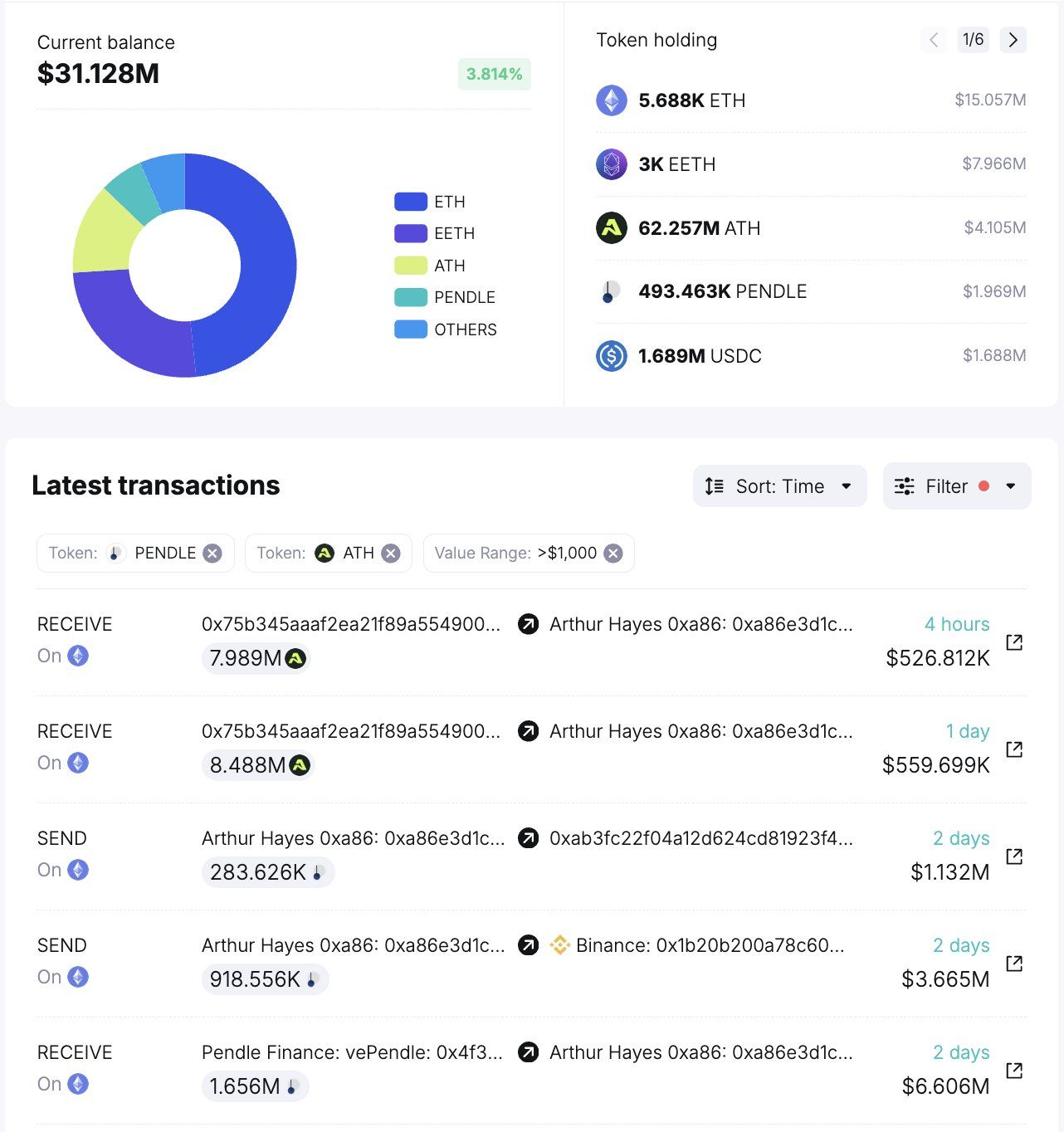Viewport: 1064px width, 1132px height.
Task: Click the Binance icon in the SEND transaction
Action: (561, 945)
